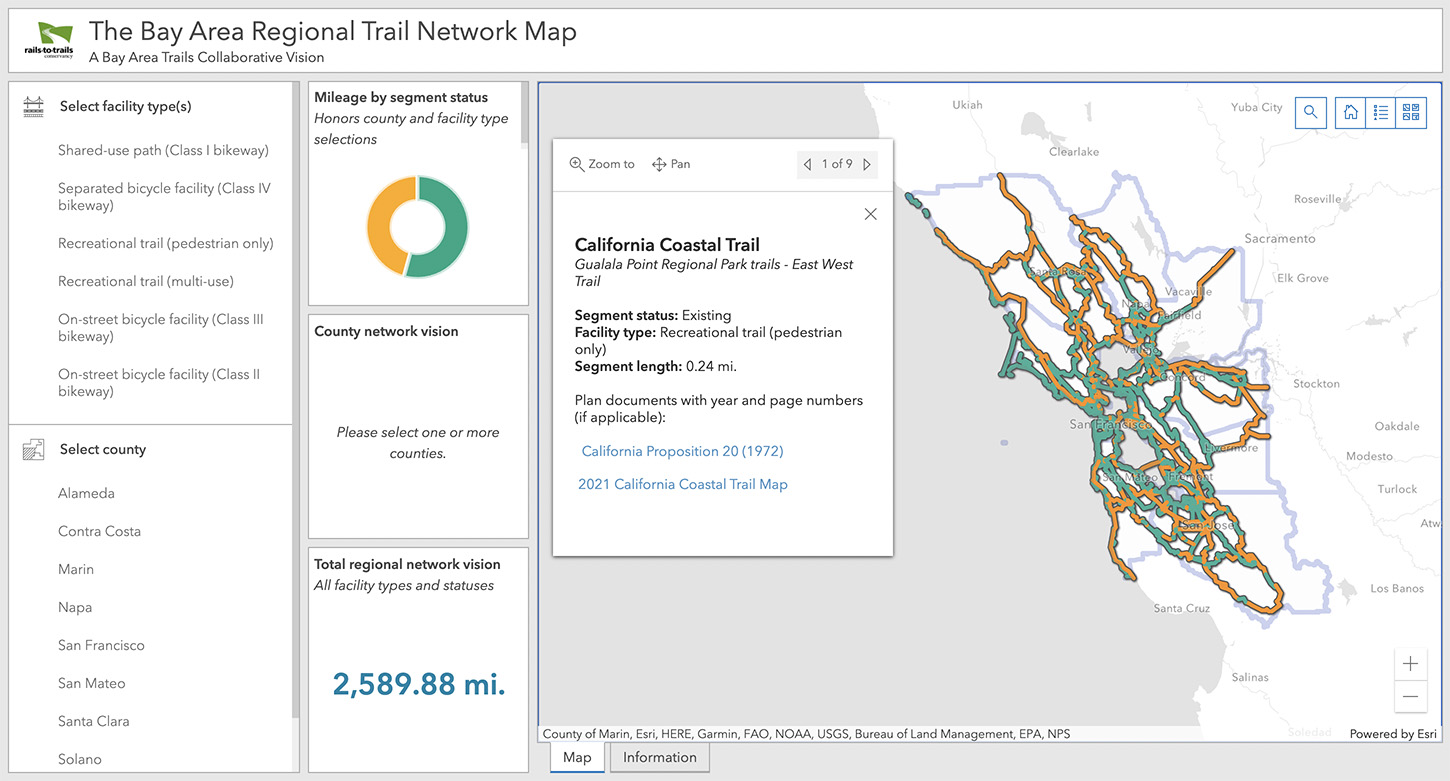Activate Pan mode in the popup
Viewport: 1450px width, 781px height.
671,163
